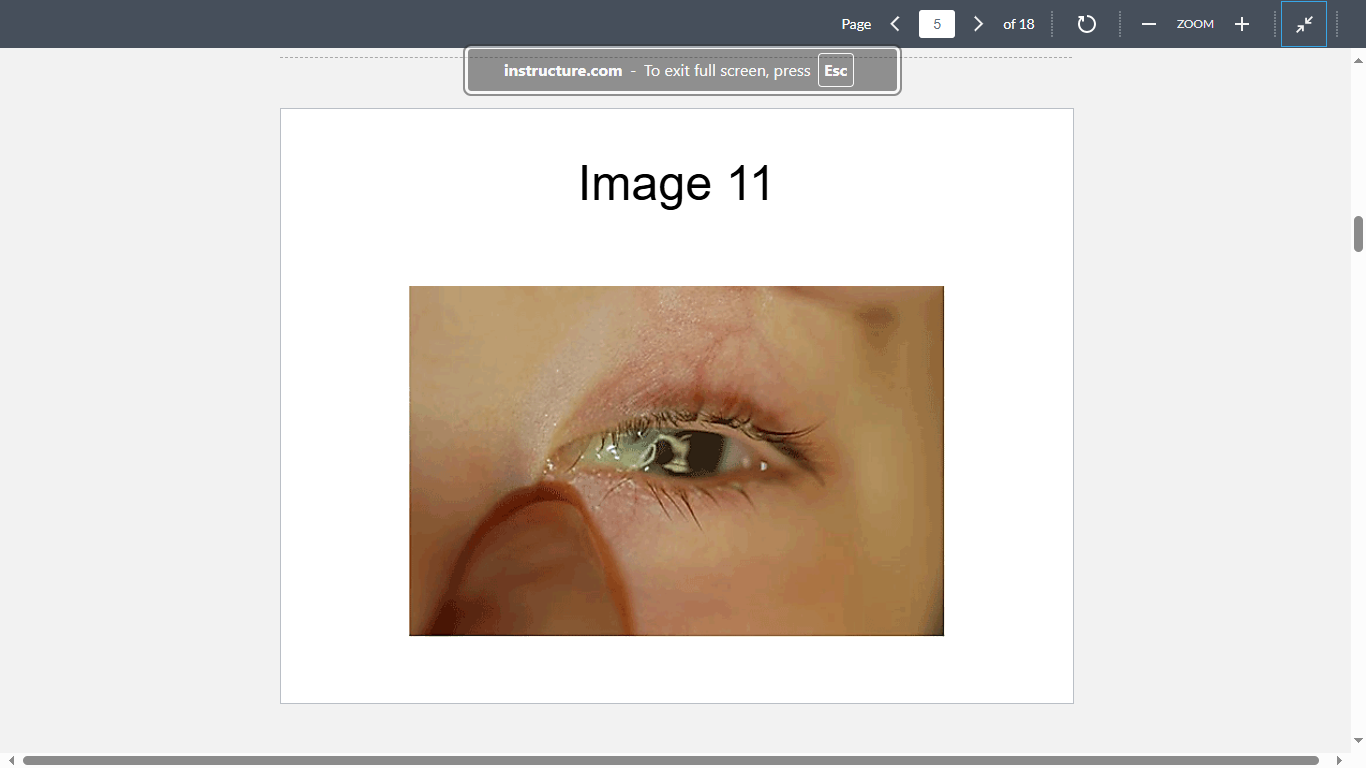Click the "Image 11" heading text
1366x768 pixels.
pos(676,184)
